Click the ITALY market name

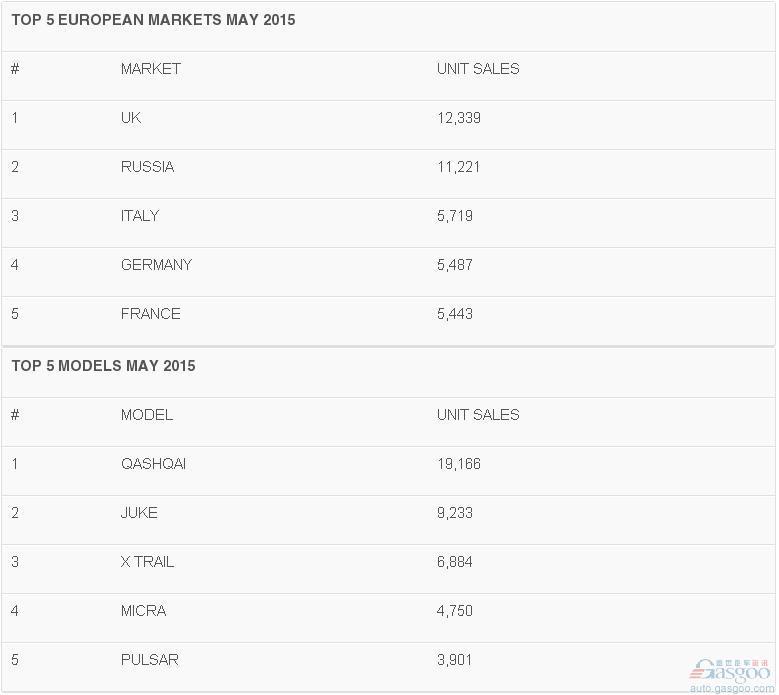[x=140, y=216]
